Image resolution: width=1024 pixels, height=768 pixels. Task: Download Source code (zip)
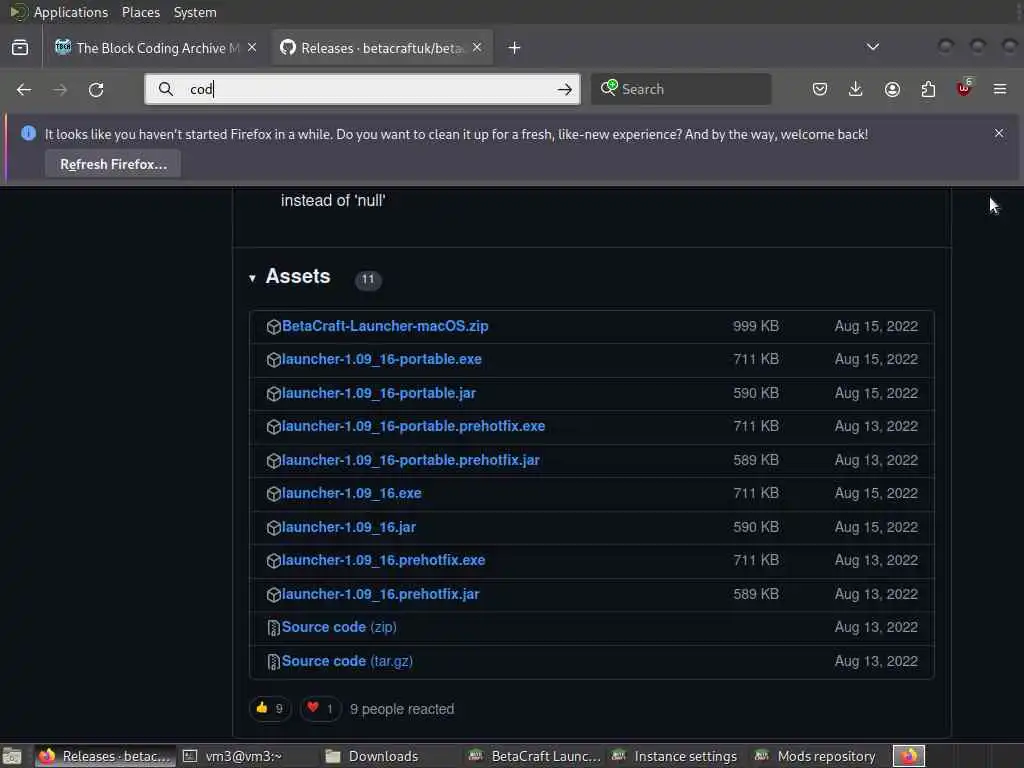(339, 628)
